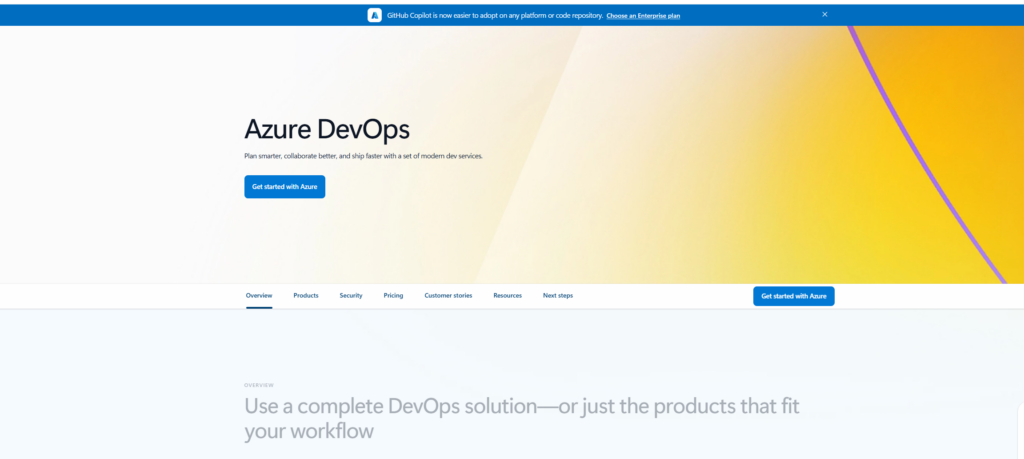Viewport: 1024px width, 459px height.
Task: Click Get started with Azure in navigation bar
Action: [793, 296]
